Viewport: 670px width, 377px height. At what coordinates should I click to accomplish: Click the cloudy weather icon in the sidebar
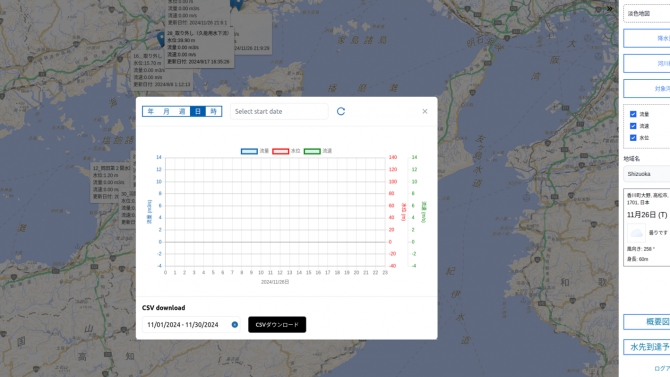pyautogui.click(x=636, y=233)
